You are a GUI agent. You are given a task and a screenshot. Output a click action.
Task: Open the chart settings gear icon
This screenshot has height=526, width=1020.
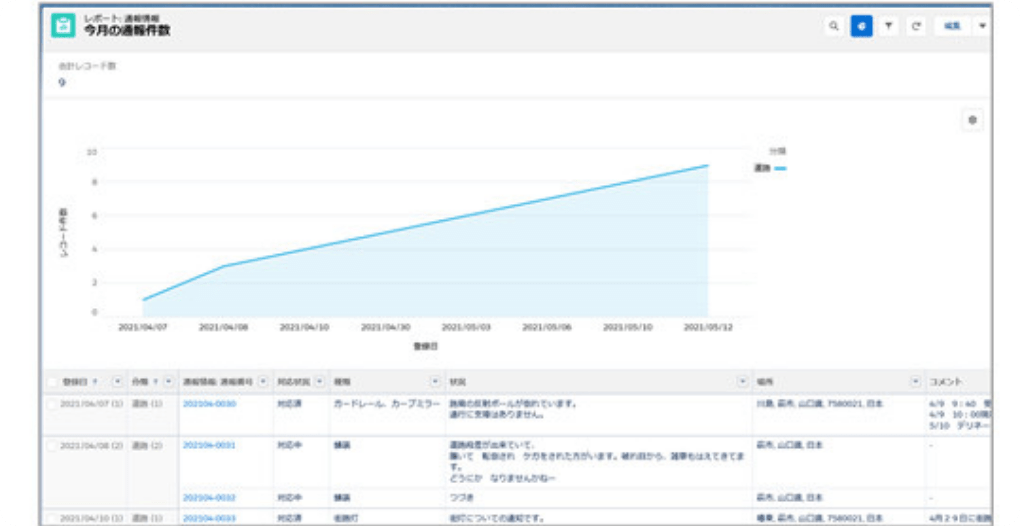(972, 120)
